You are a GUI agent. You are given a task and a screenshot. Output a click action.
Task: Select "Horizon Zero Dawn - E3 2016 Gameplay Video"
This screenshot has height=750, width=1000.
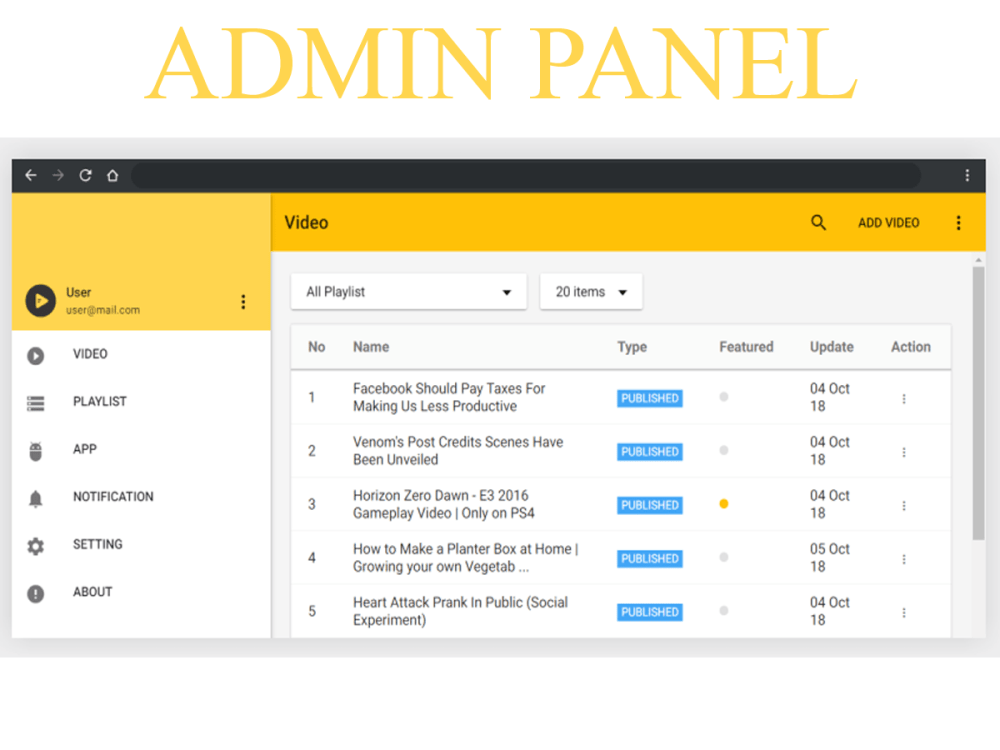[444, 504]
